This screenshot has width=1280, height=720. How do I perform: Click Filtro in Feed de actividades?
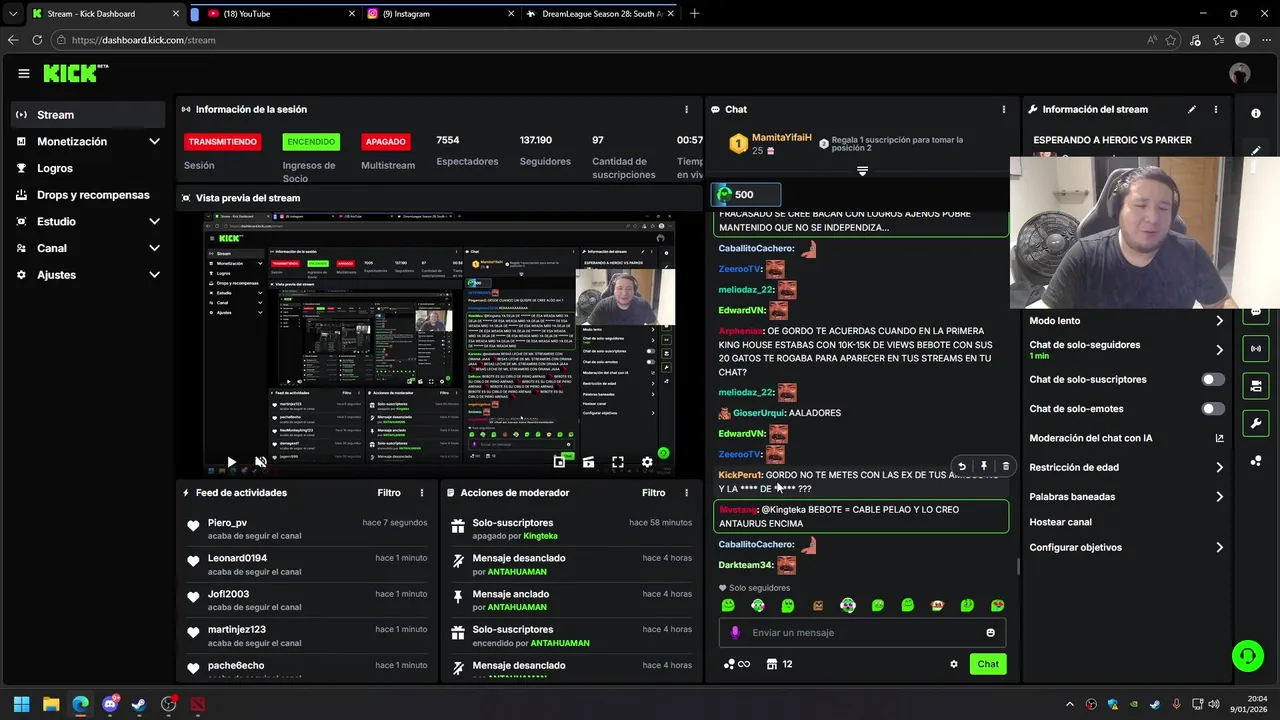tap(389, 493)
